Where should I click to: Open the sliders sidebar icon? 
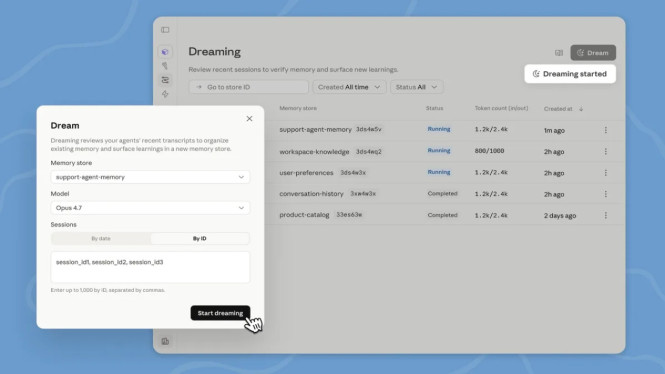pyautogui.click(x=165, y=80)
